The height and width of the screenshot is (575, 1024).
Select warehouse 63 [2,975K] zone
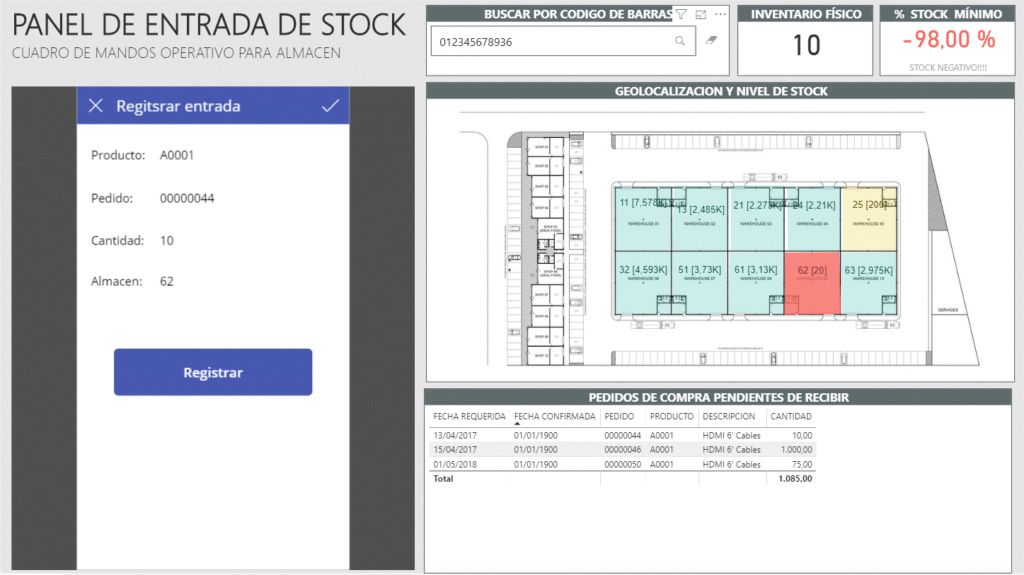[x=869, y=283]
